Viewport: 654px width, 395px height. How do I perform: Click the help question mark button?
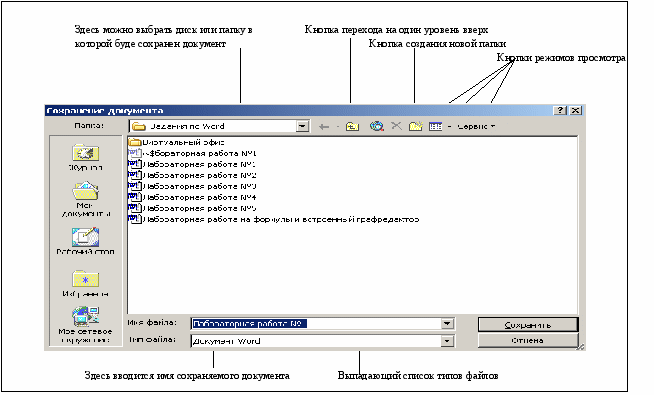pos(560,110)
